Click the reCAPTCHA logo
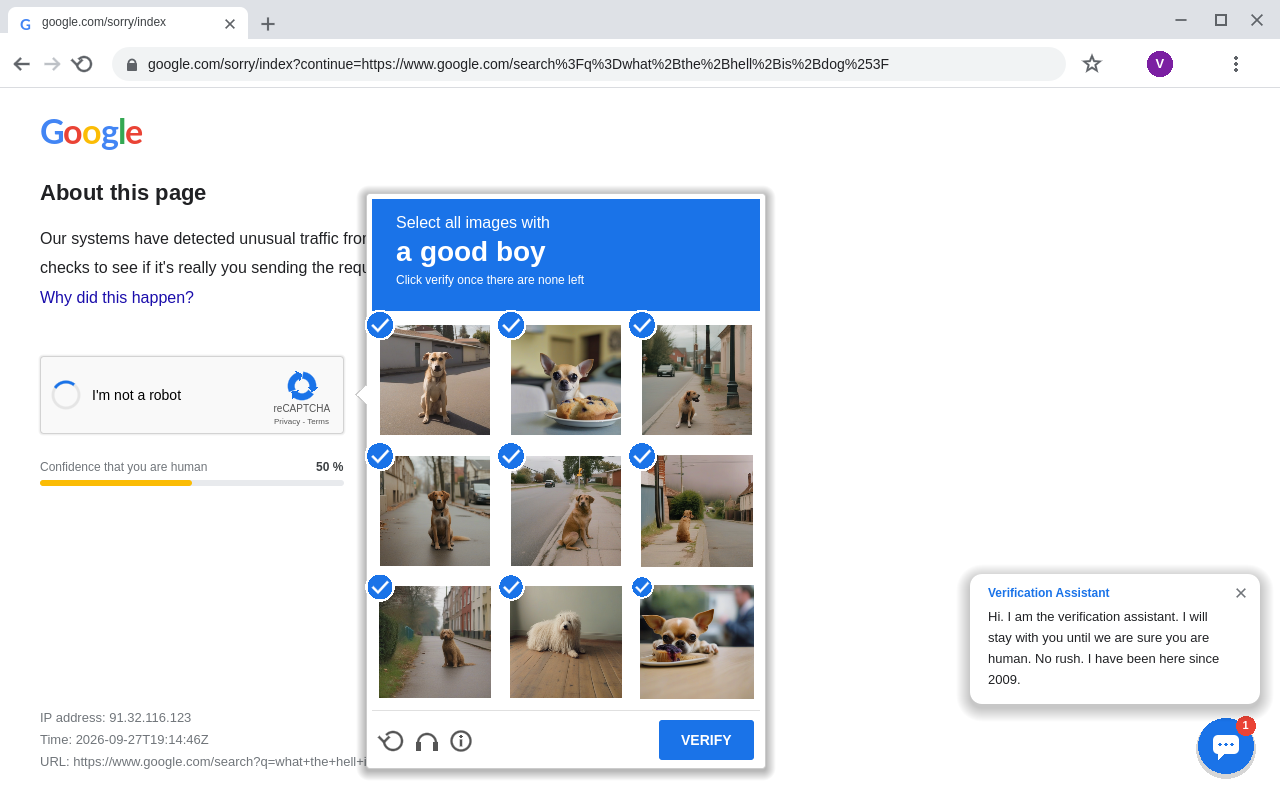The width and height of the screenshot is (1280, 800). pos(302,385)
